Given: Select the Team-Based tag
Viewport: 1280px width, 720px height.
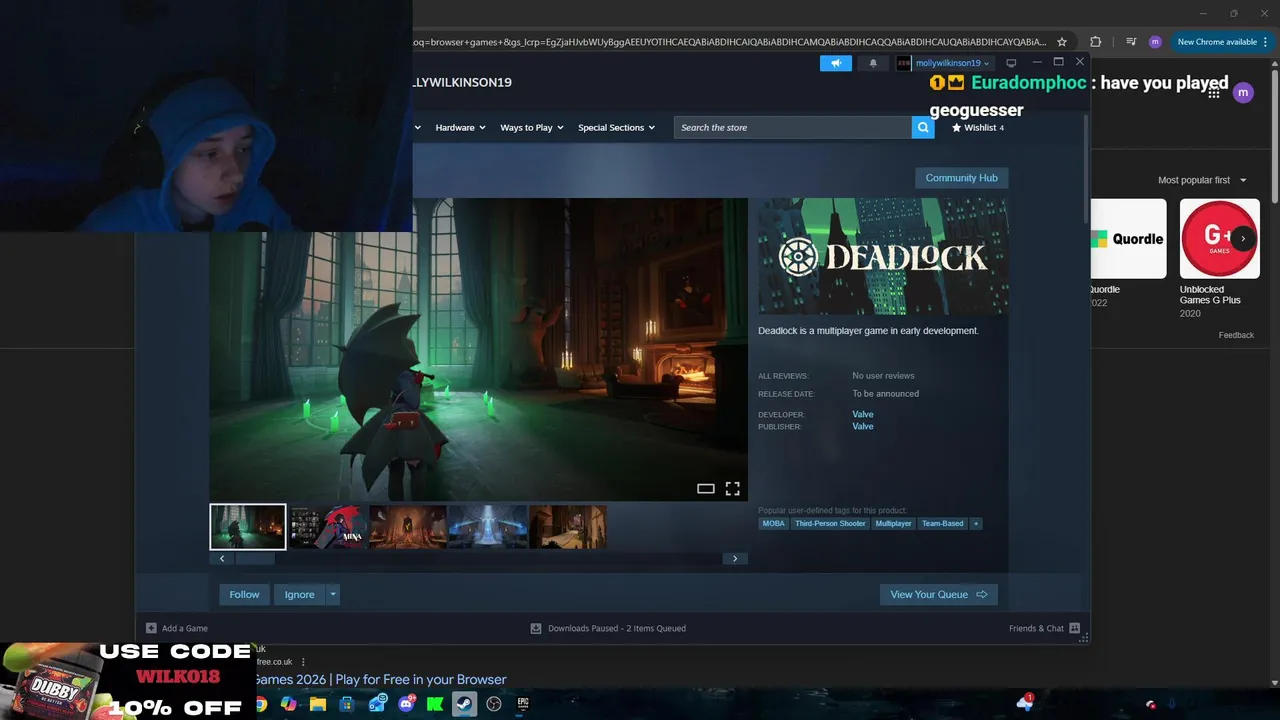Looking at the screenshot, I should coord(942,523).
